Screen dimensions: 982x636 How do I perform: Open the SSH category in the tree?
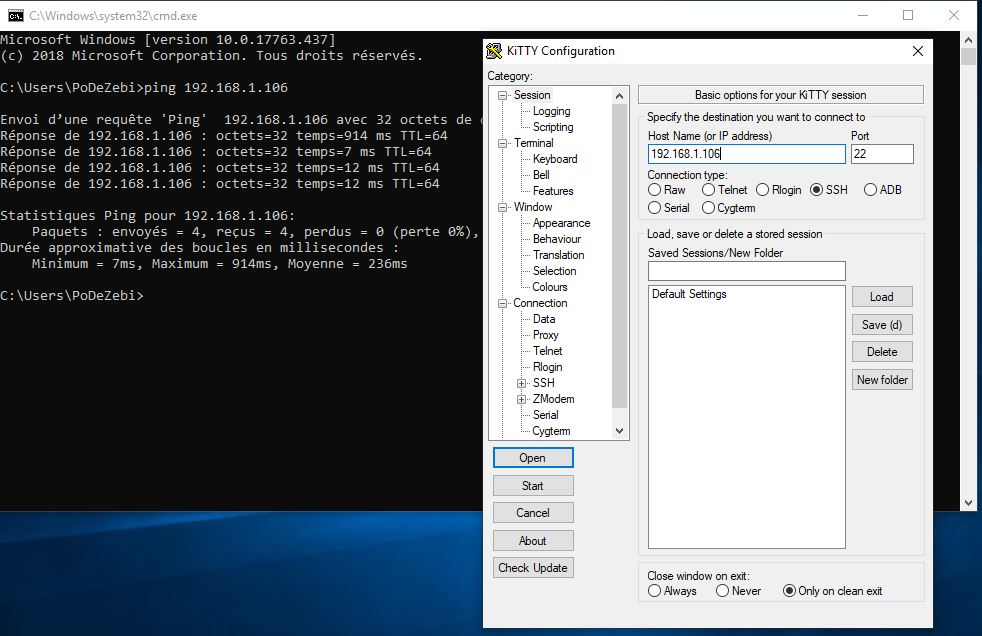[544, 383]
